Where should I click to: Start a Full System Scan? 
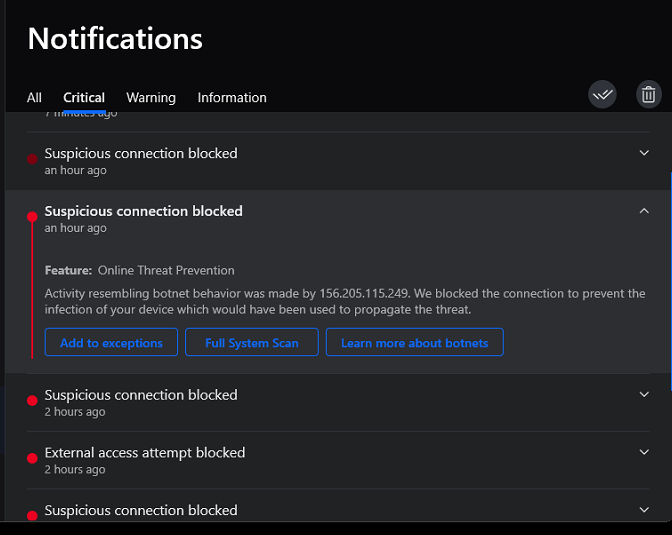[252, 342]
